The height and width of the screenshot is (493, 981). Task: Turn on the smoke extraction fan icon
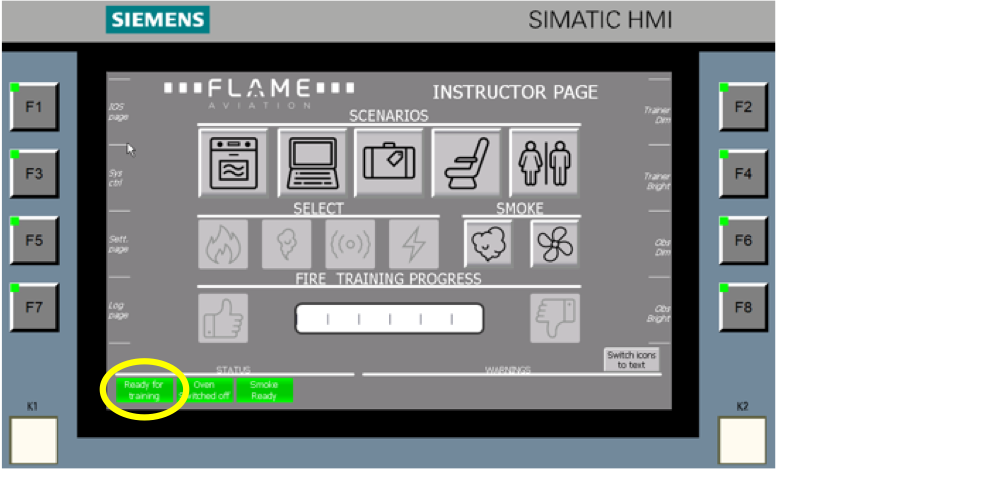coord(554,244)
